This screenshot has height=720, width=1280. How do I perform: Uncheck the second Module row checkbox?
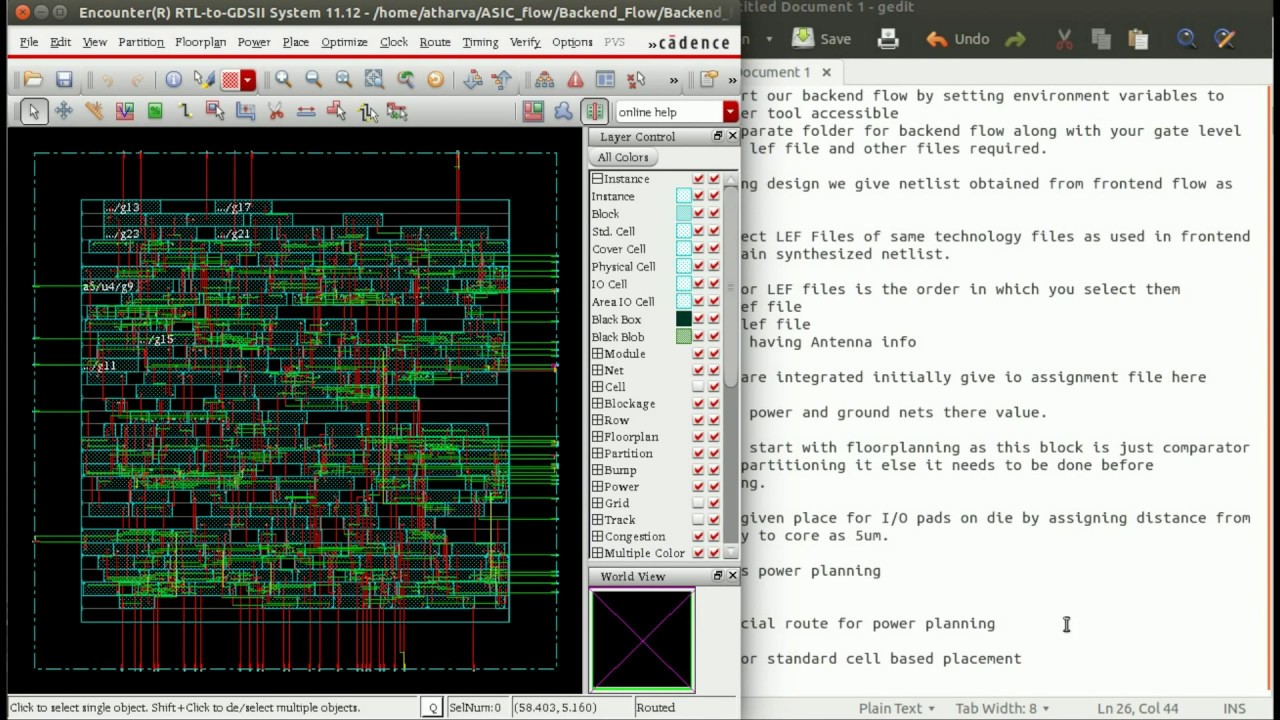pos(714,354)
